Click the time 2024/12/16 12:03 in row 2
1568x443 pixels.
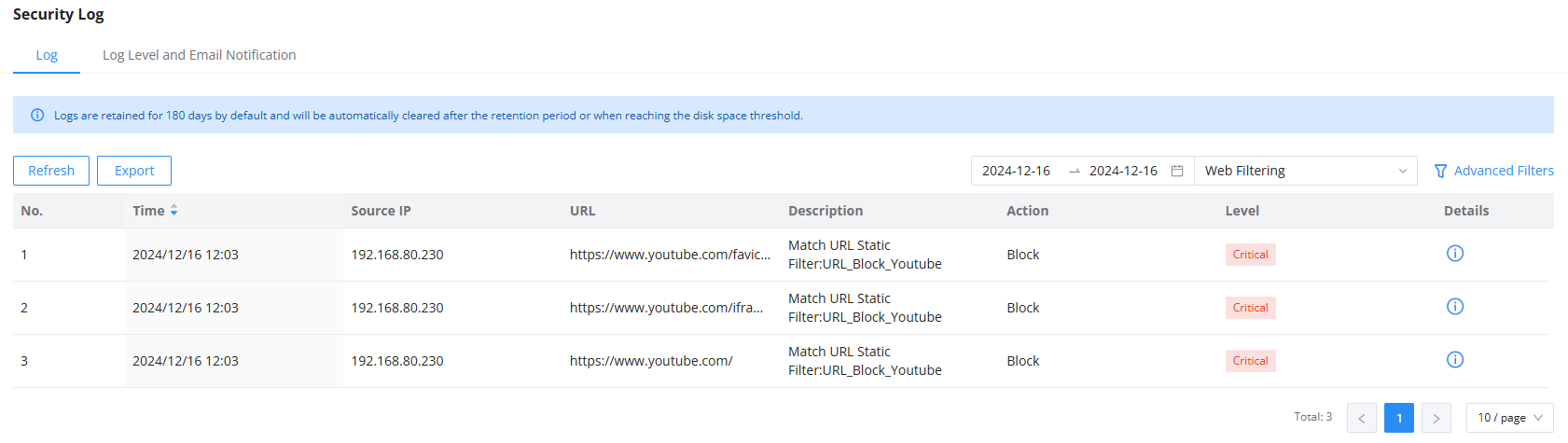point(186,308)
